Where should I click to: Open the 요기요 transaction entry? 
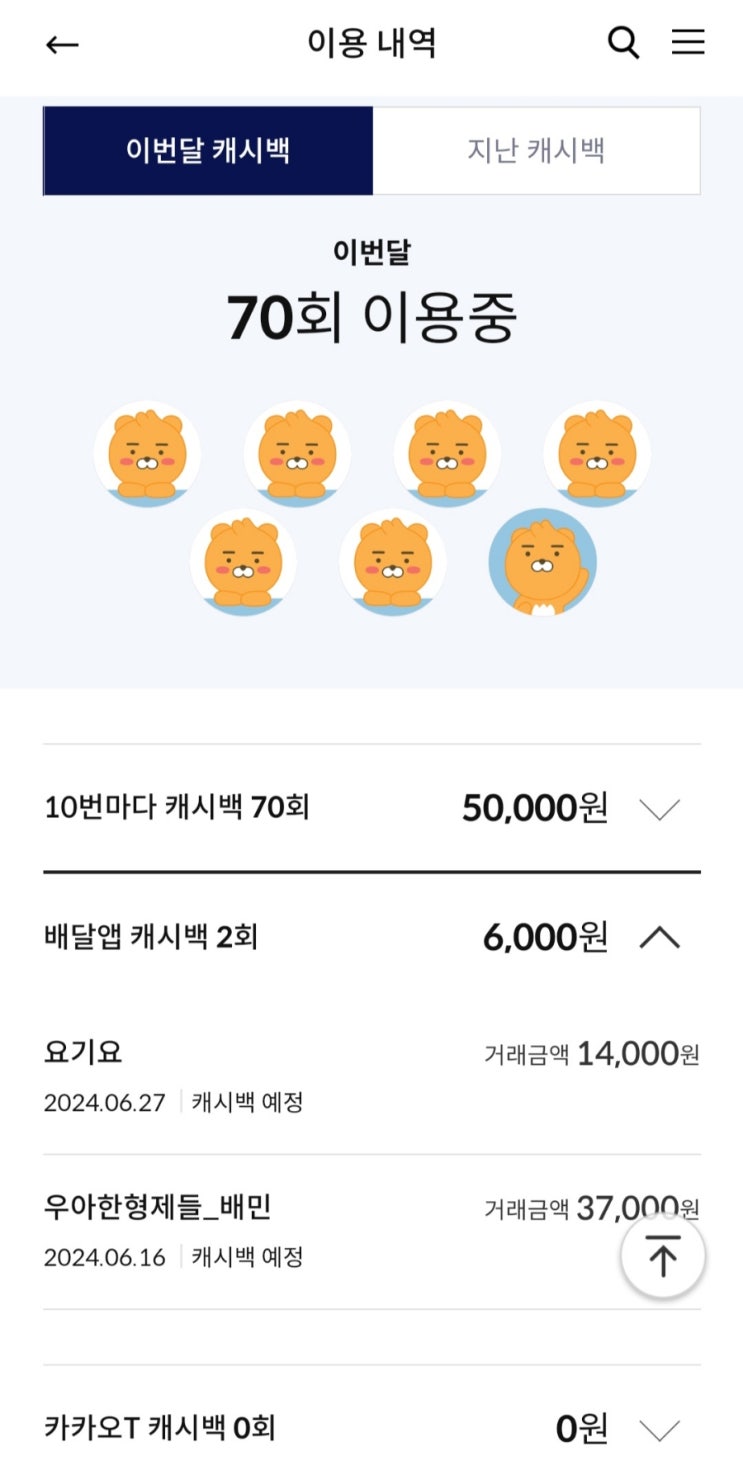(x=371, y=1075)
